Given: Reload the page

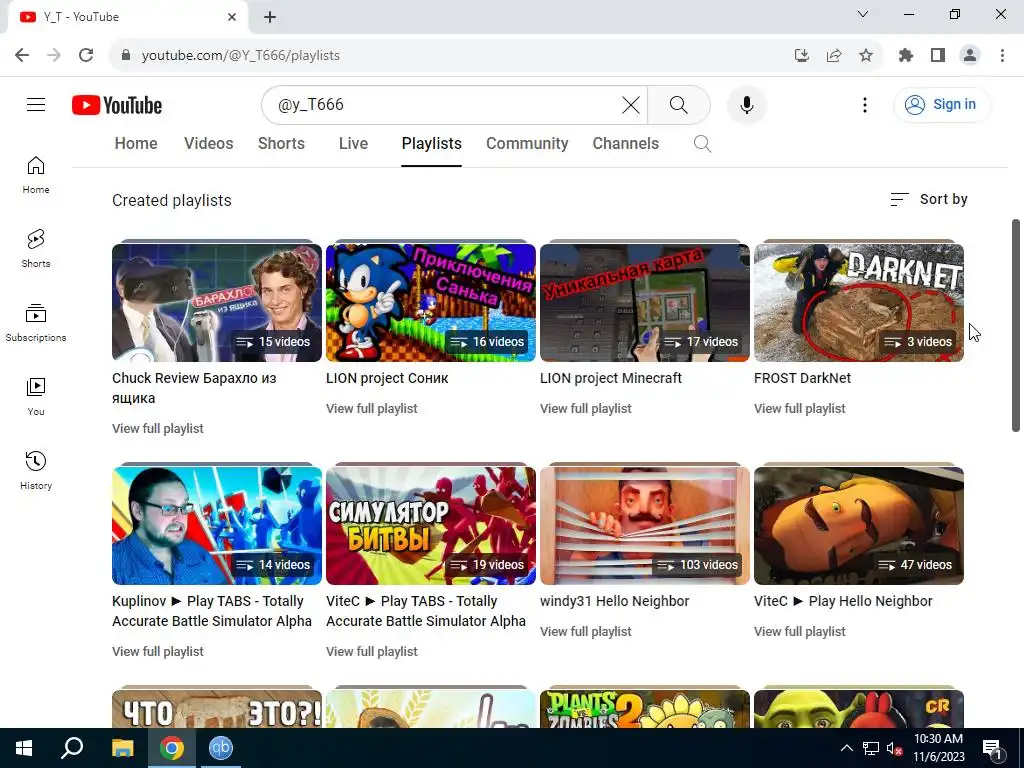Looking at the screenshot, I should coord(86,56).
